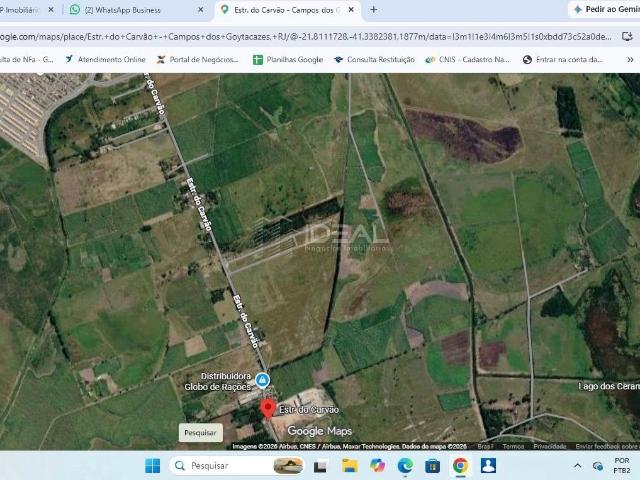
Task: Close the WhatsApp Business tab
Action: pyautogui.click(x=200, y=10)
